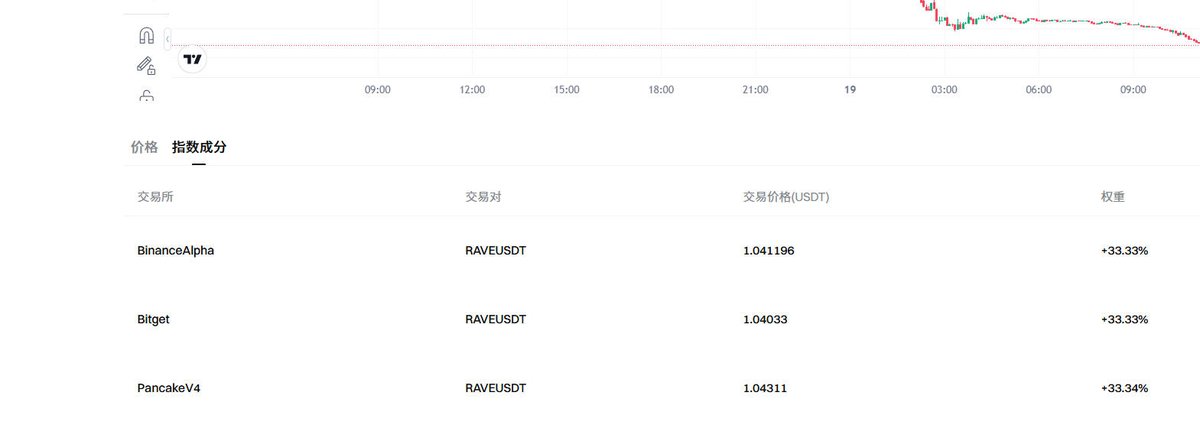Click RAVEUSDT pair in BinanceAlpha row
The width and height of the screenshot is (1200, 428).
pos(495,251)
